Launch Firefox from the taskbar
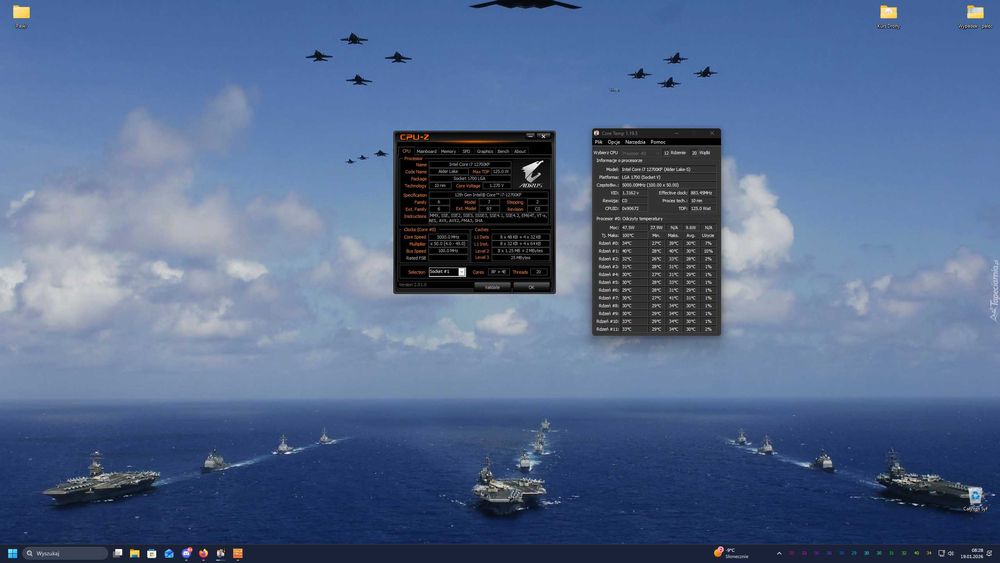 (x=203, y=553)
